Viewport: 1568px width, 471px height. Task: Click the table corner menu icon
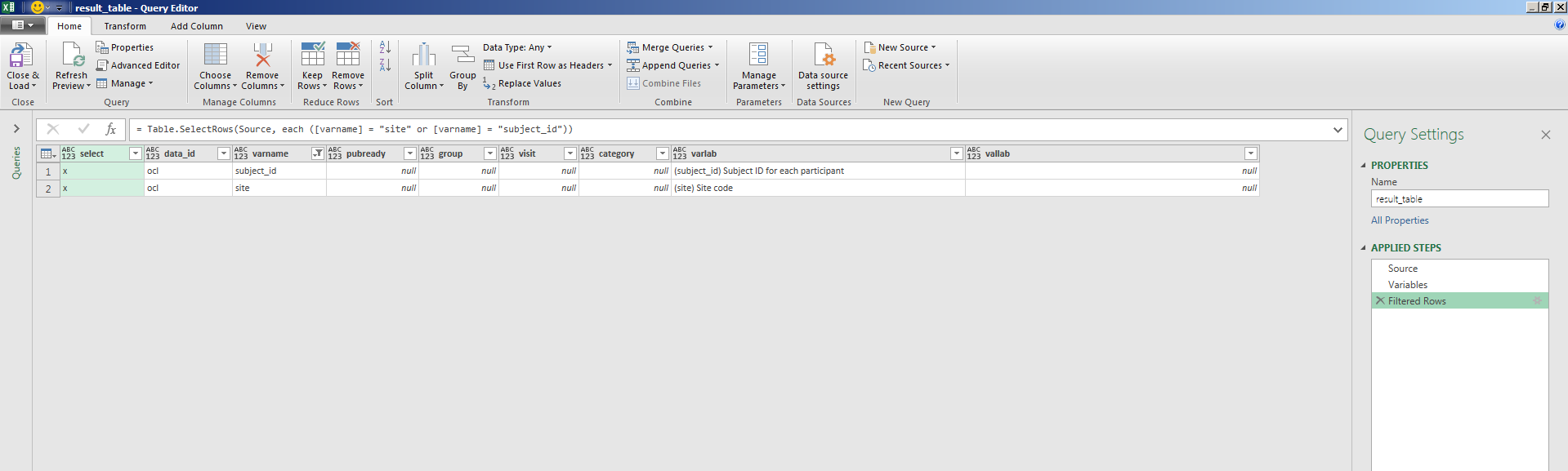(x=48, y=153)
